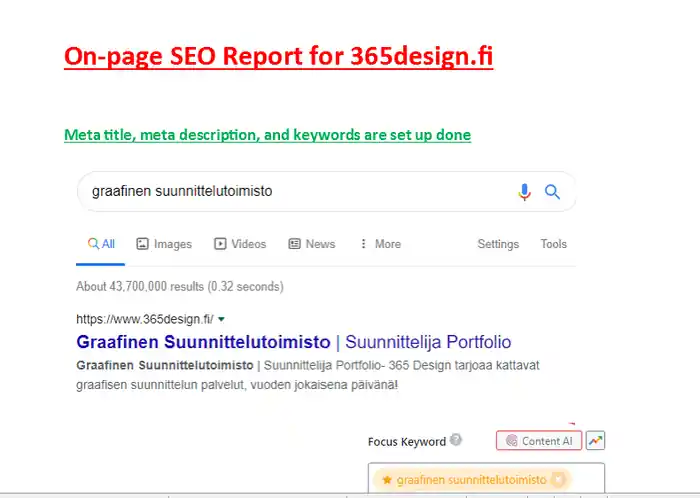Switch to the Videos tab

[240, 244]
